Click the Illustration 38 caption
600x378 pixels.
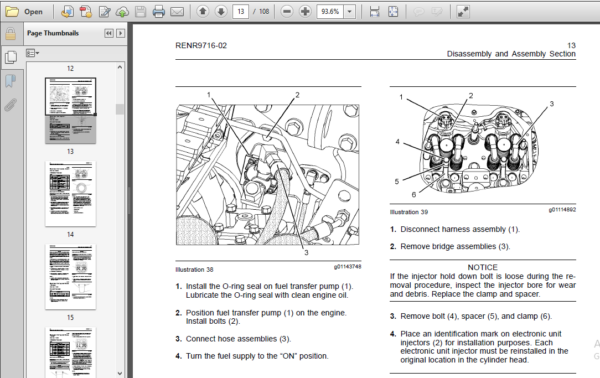pyautogui.click(x=194, y=270)
